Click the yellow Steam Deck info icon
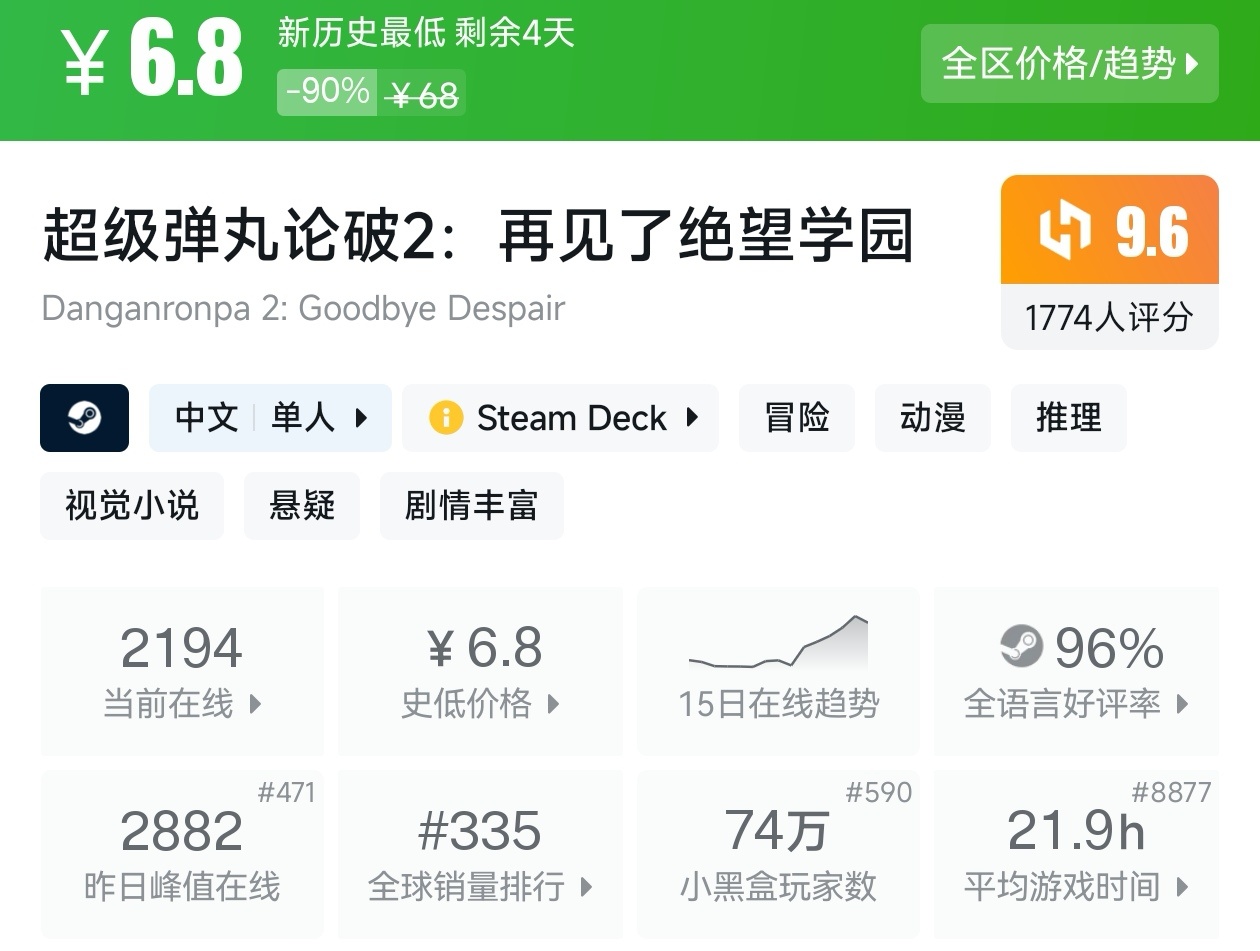The height and width of the screenshot is (951, 1260). pyautogui.click(x=445, y=418)
